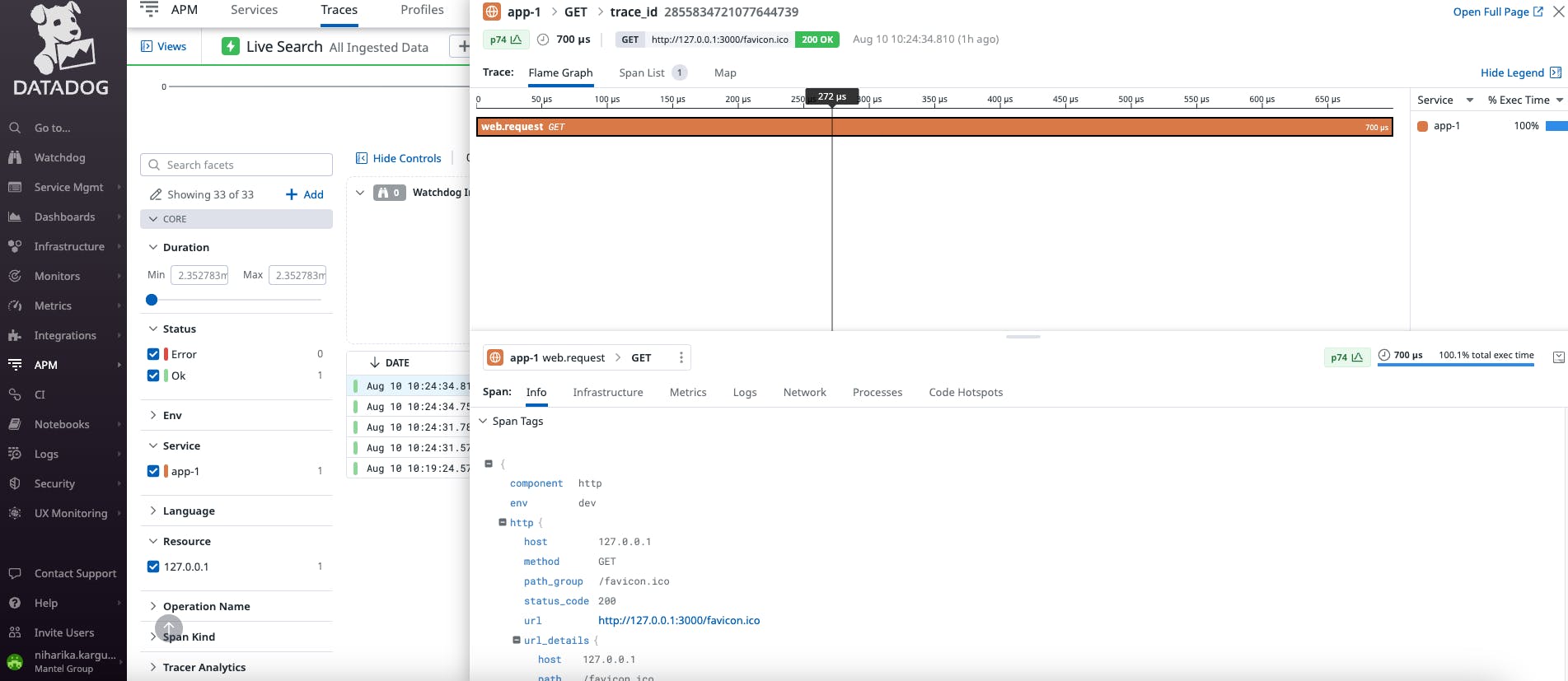1568x681 pixels.
Task: Expand the Operation Name facet
Action: (153, 606)
